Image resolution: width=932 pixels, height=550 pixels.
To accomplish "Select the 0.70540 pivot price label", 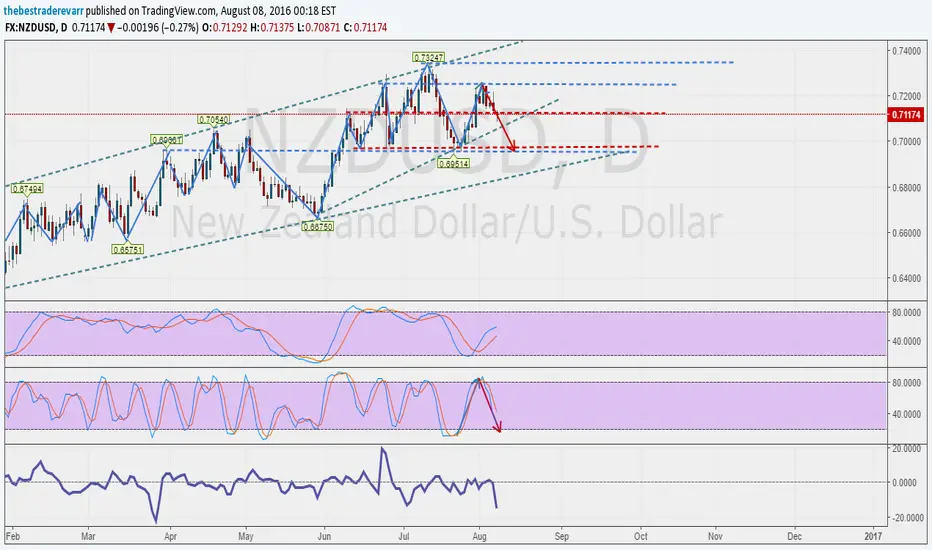I will (x=213, y=120).
